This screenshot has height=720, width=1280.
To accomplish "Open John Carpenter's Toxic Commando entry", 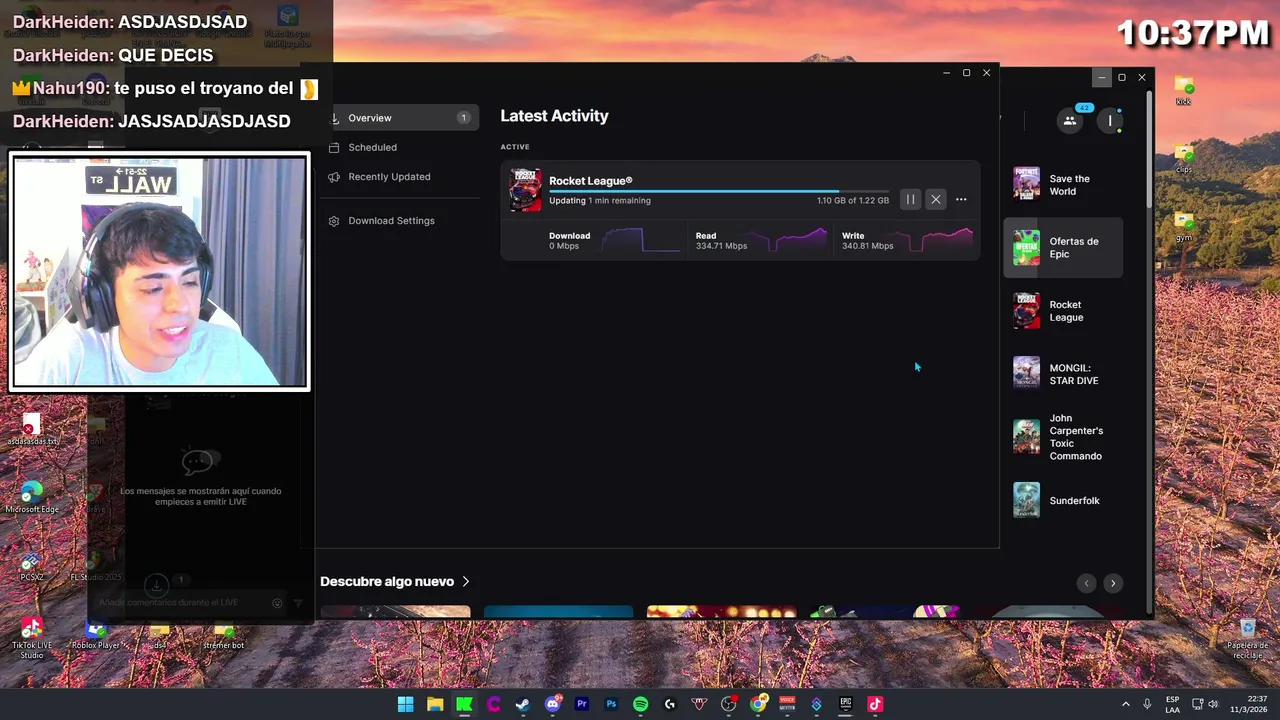I will [x=1063, y=437].
